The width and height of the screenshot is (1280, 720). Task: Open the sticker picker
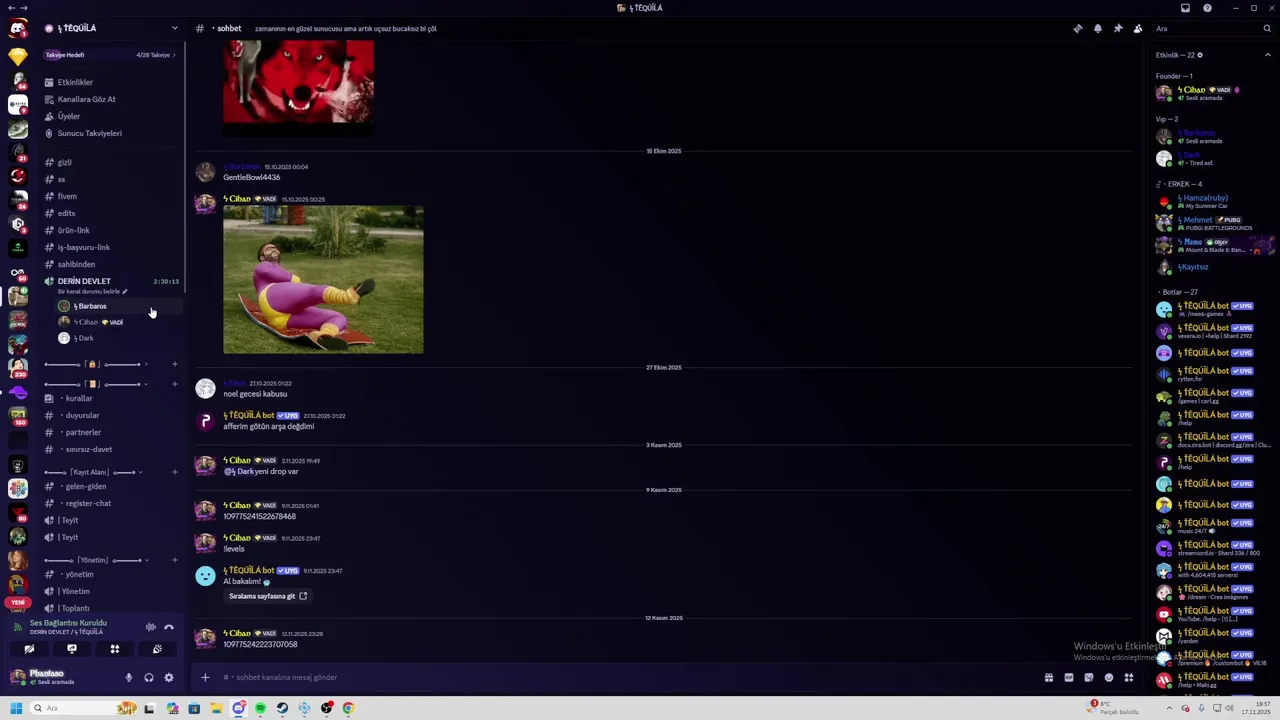coord(1088,677)
